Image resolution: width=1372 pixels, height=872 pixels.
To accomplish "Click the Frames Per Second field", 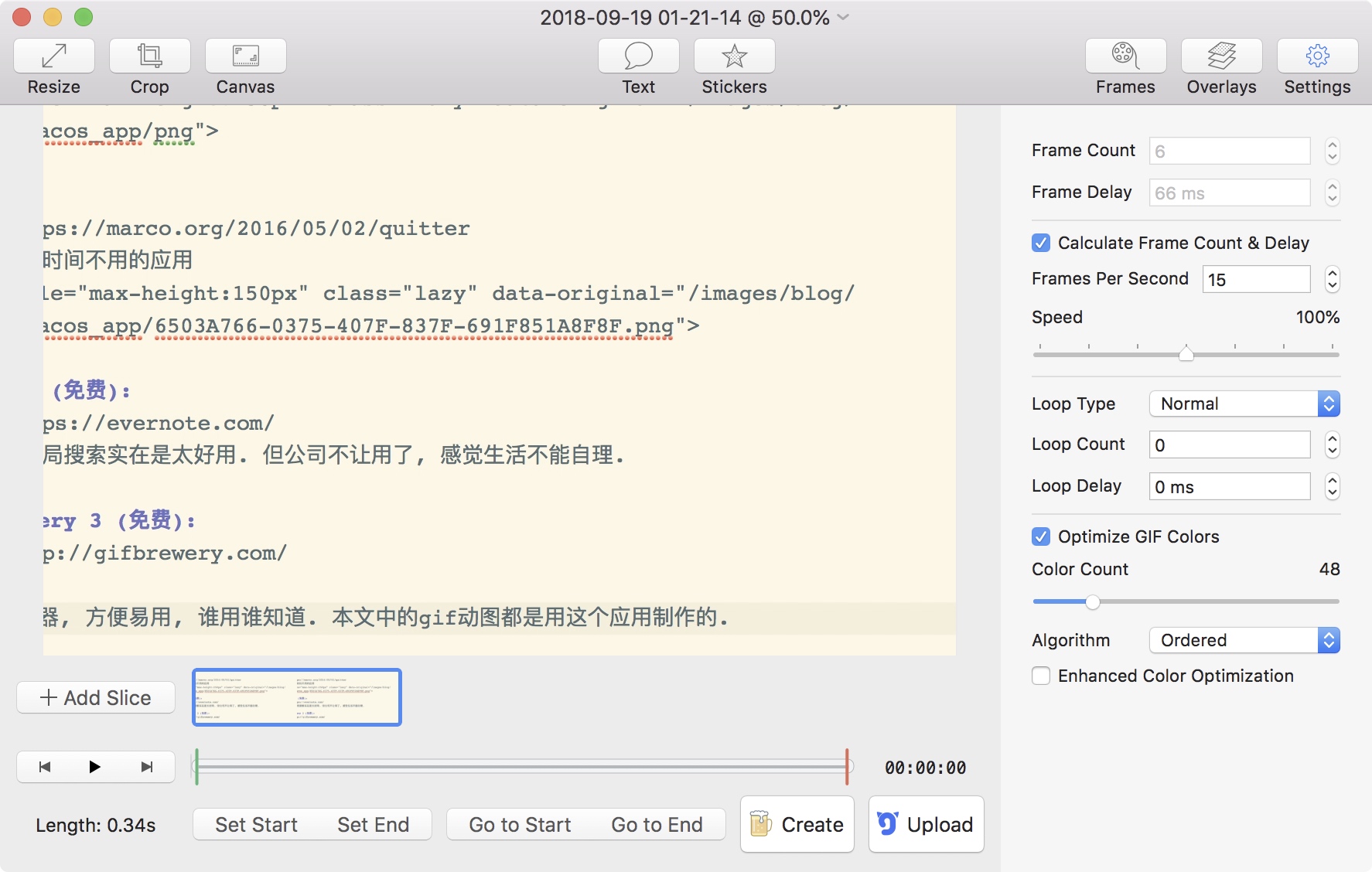I will tap(1255, 279).
